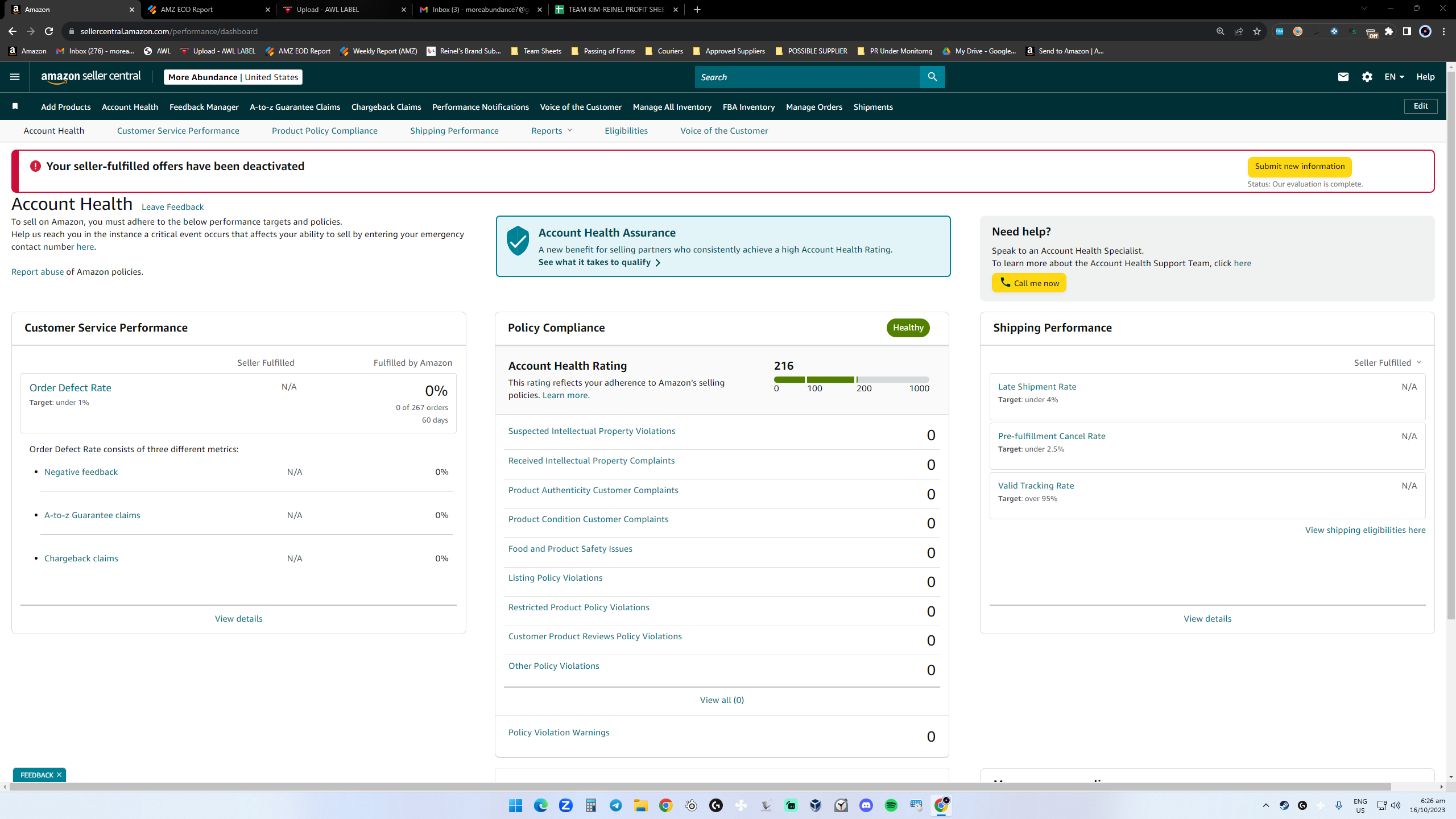Click the Account Health Rating progress bar
This screenshot has width=1456, height=819.
click(851, 379)
